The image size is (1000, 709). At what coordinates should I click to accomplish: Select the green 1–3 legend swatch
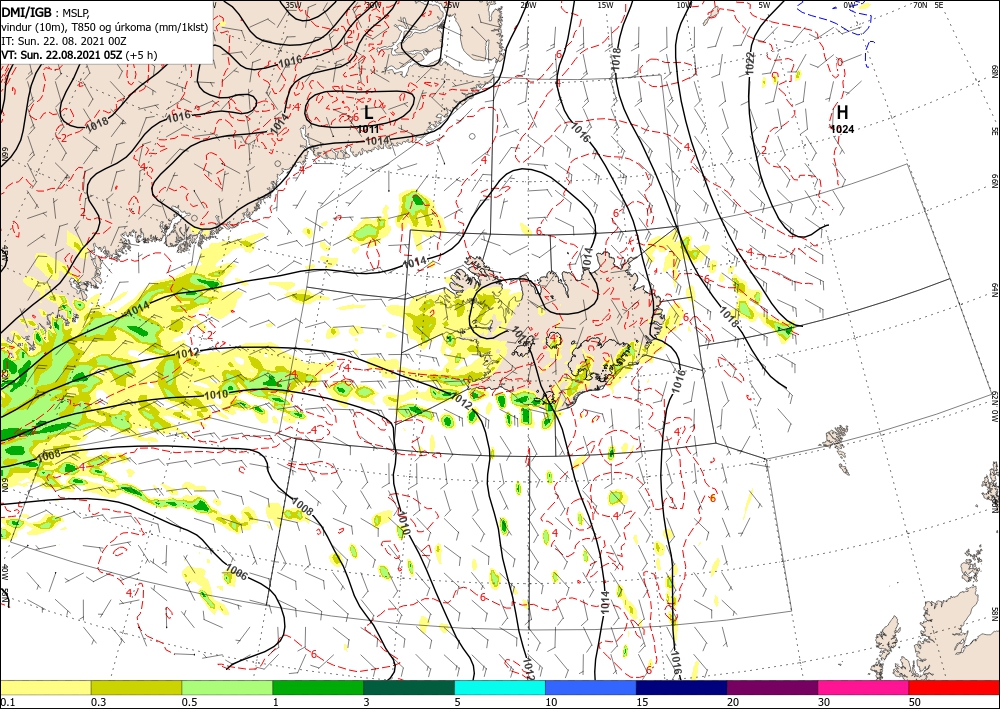click(318, 687)
